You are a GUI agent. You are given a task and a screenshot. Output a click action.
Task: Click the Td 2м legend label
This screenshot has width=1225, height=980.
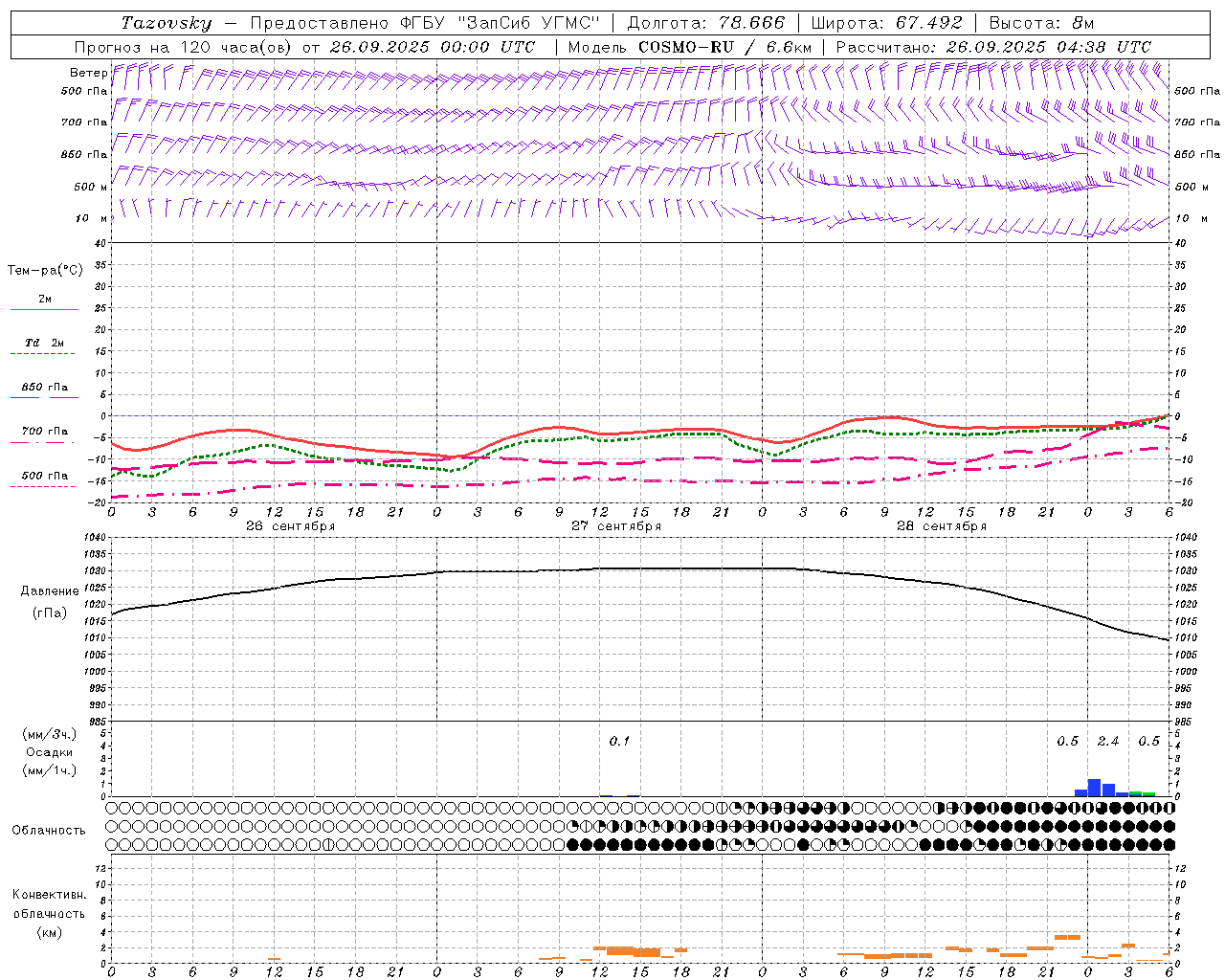[x=44, y=343]
